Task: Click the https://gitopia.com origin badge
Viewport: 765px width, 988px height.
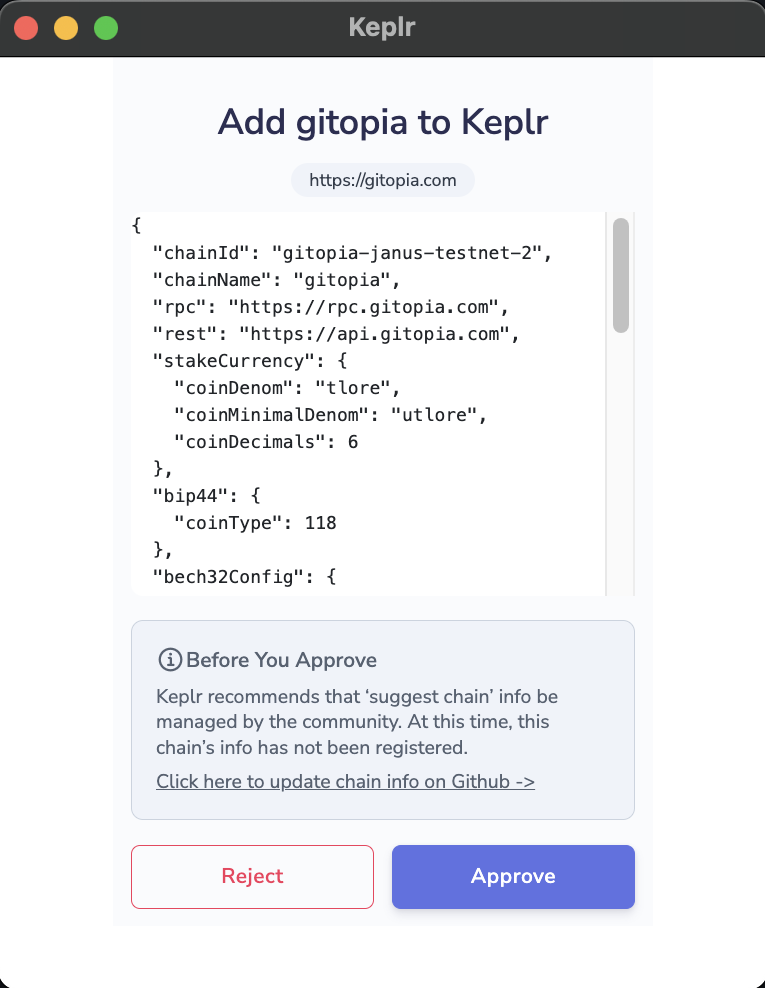Action: [x=382, y=180]
